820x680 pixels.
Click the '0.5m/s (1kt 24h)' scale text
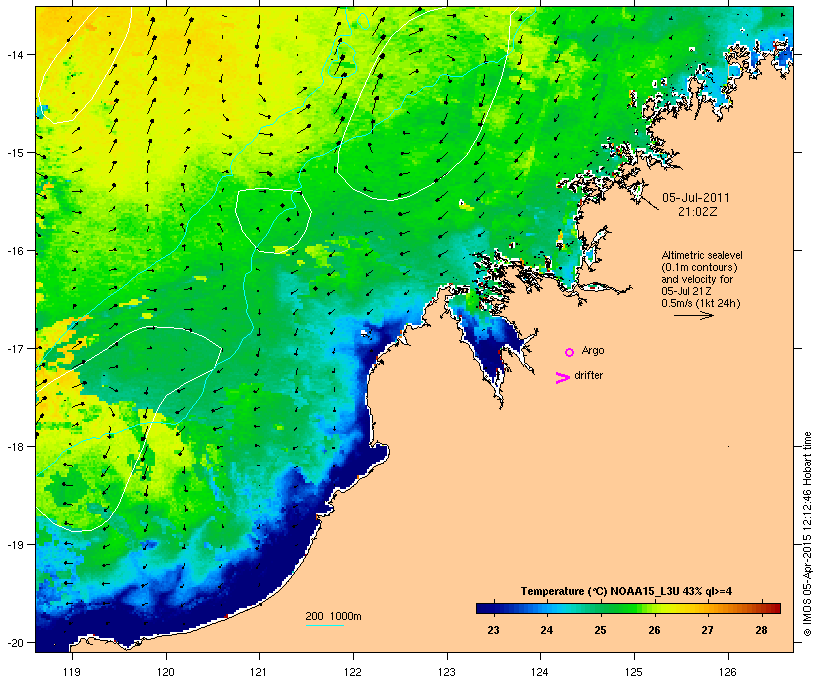click(701, 303)
